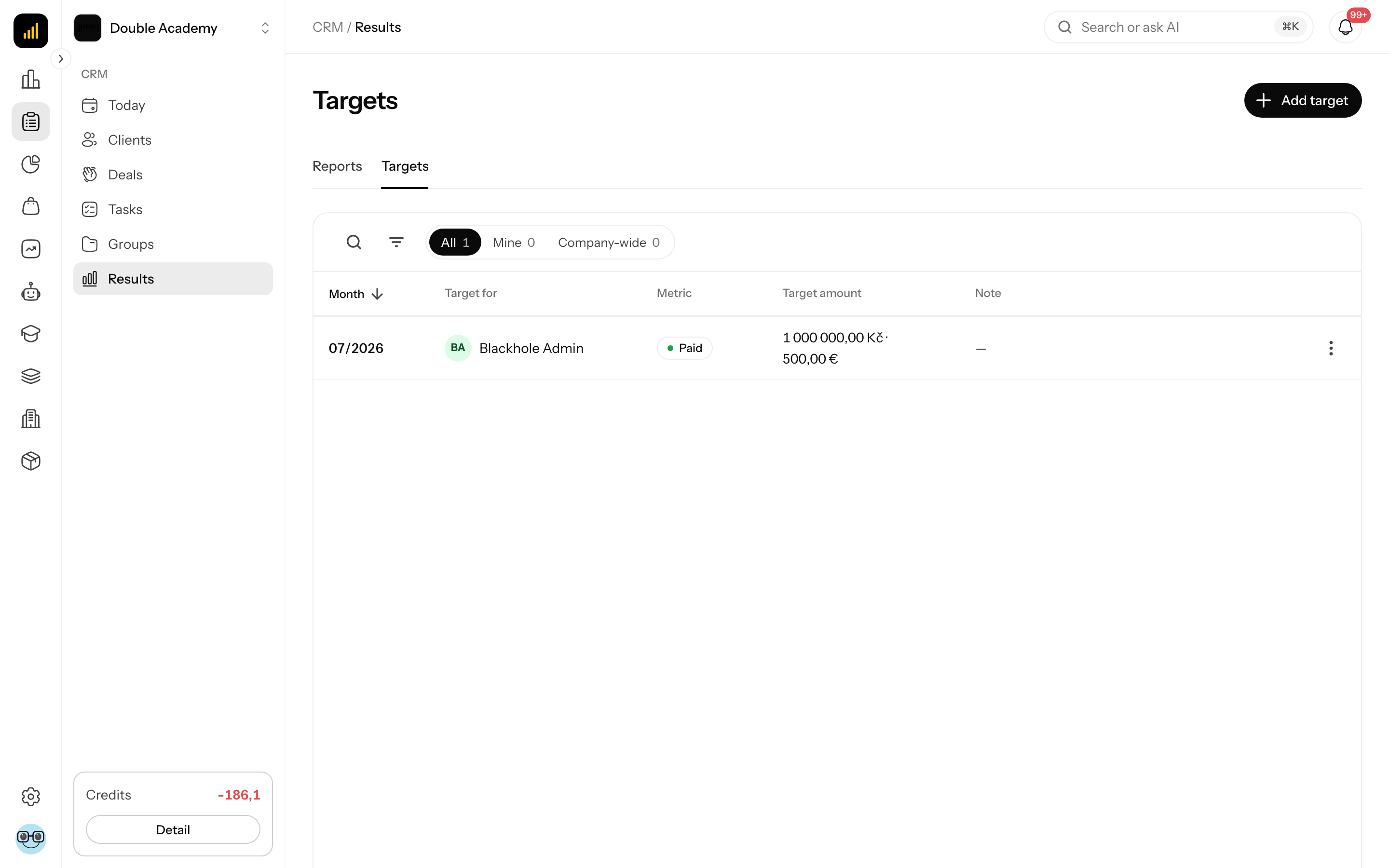The height and width of the screenshot is (868, 1389).
Task: Open notifications bell with 99+ badge
Action: point(1346,27)
